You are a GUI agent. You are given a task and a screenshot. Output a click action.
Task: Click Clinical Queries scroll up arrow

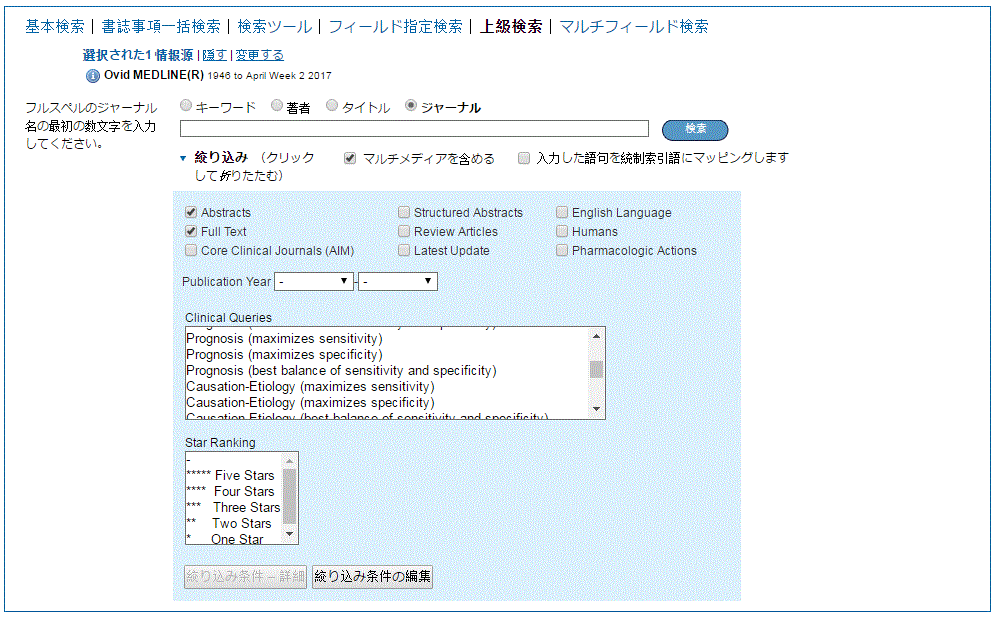point(596,336)
